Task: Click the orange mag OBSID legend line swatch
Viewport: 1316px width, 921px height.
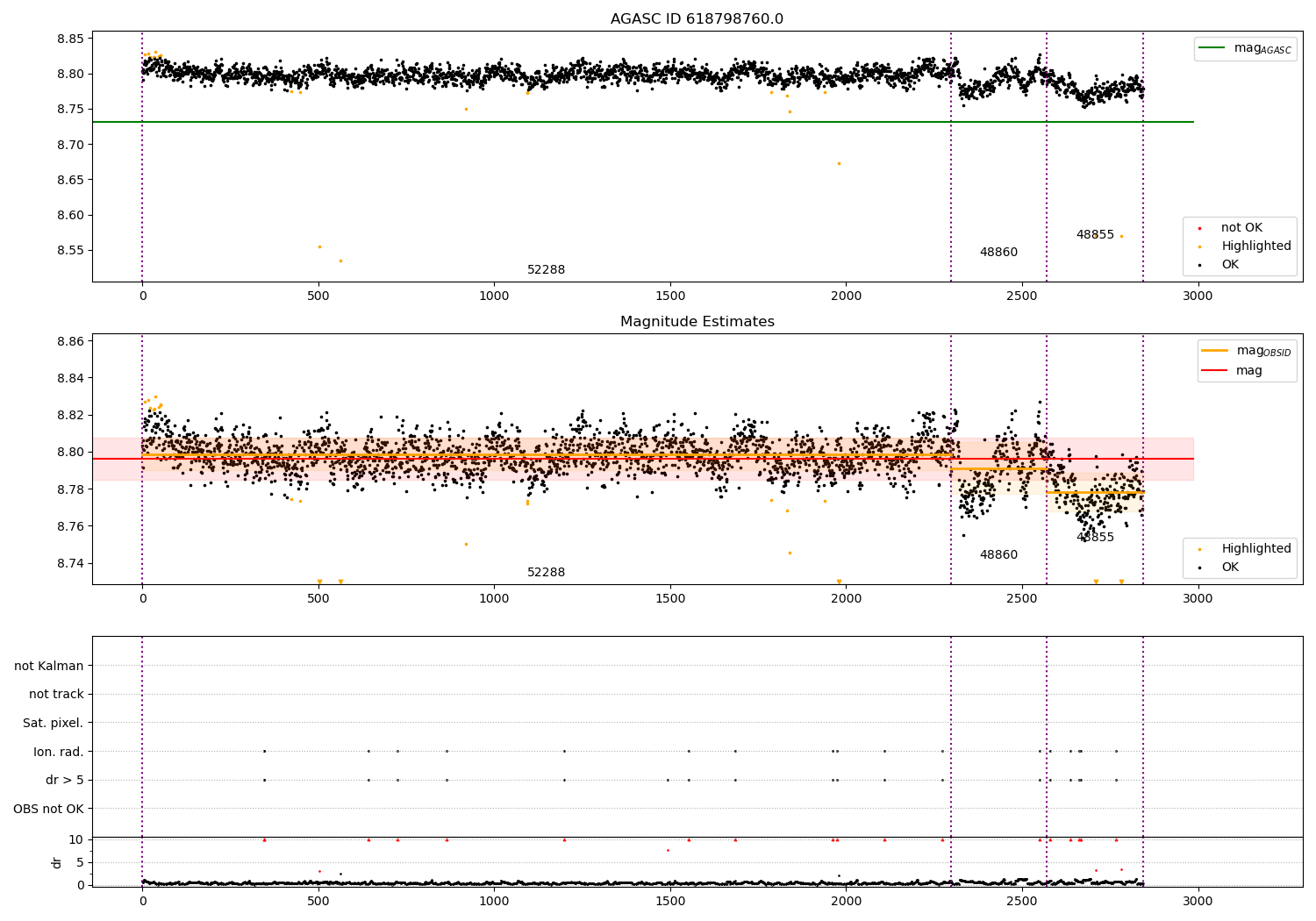Action: [x=1215, y=351]
